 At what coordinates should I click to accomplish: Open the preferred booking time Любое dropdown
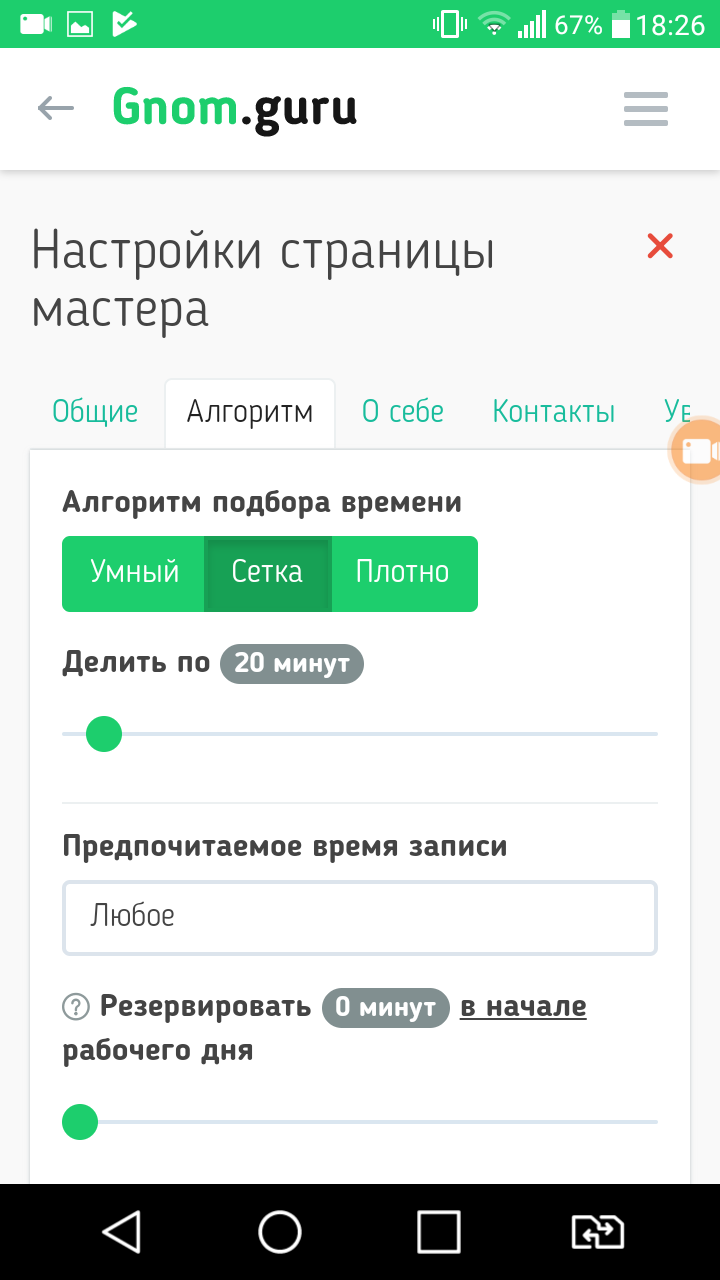pyautogui.click(x=360, y=917)
